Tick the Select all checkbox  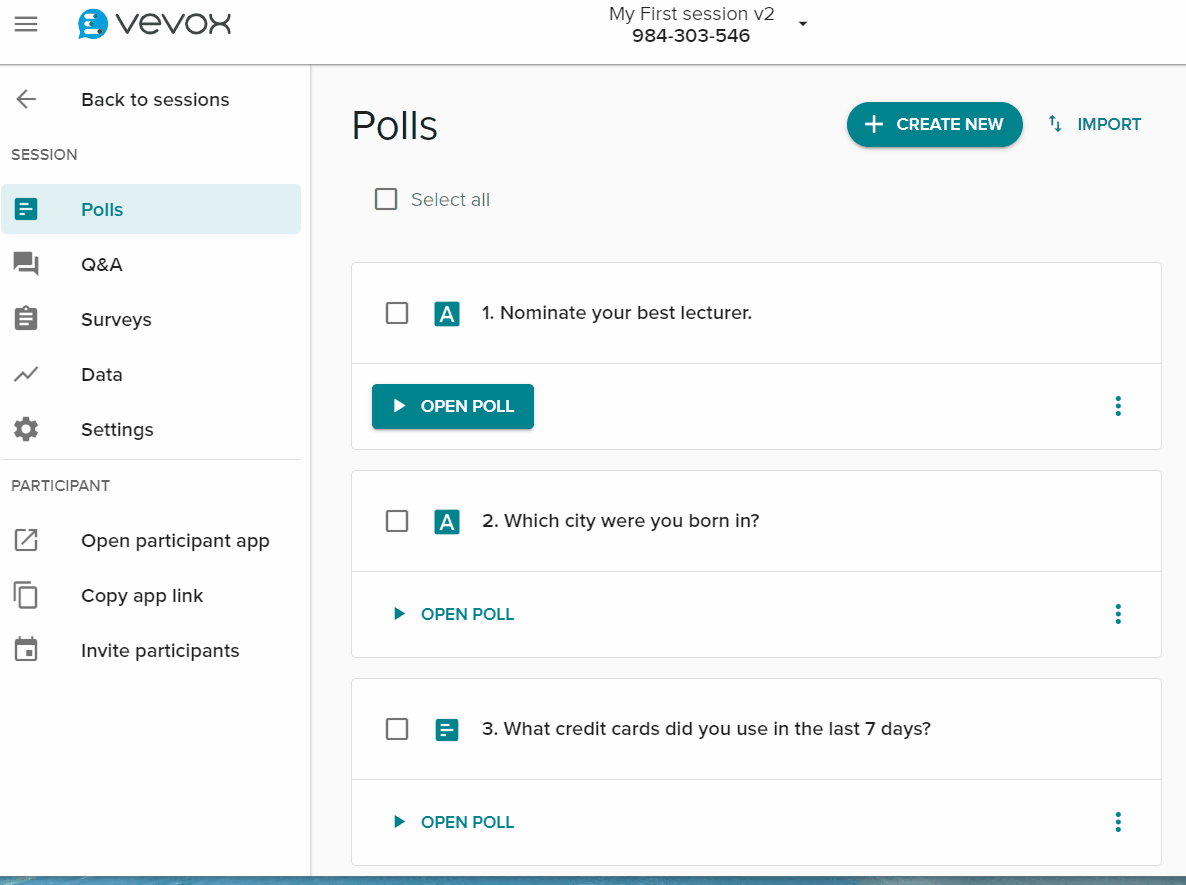coord(386,199)
